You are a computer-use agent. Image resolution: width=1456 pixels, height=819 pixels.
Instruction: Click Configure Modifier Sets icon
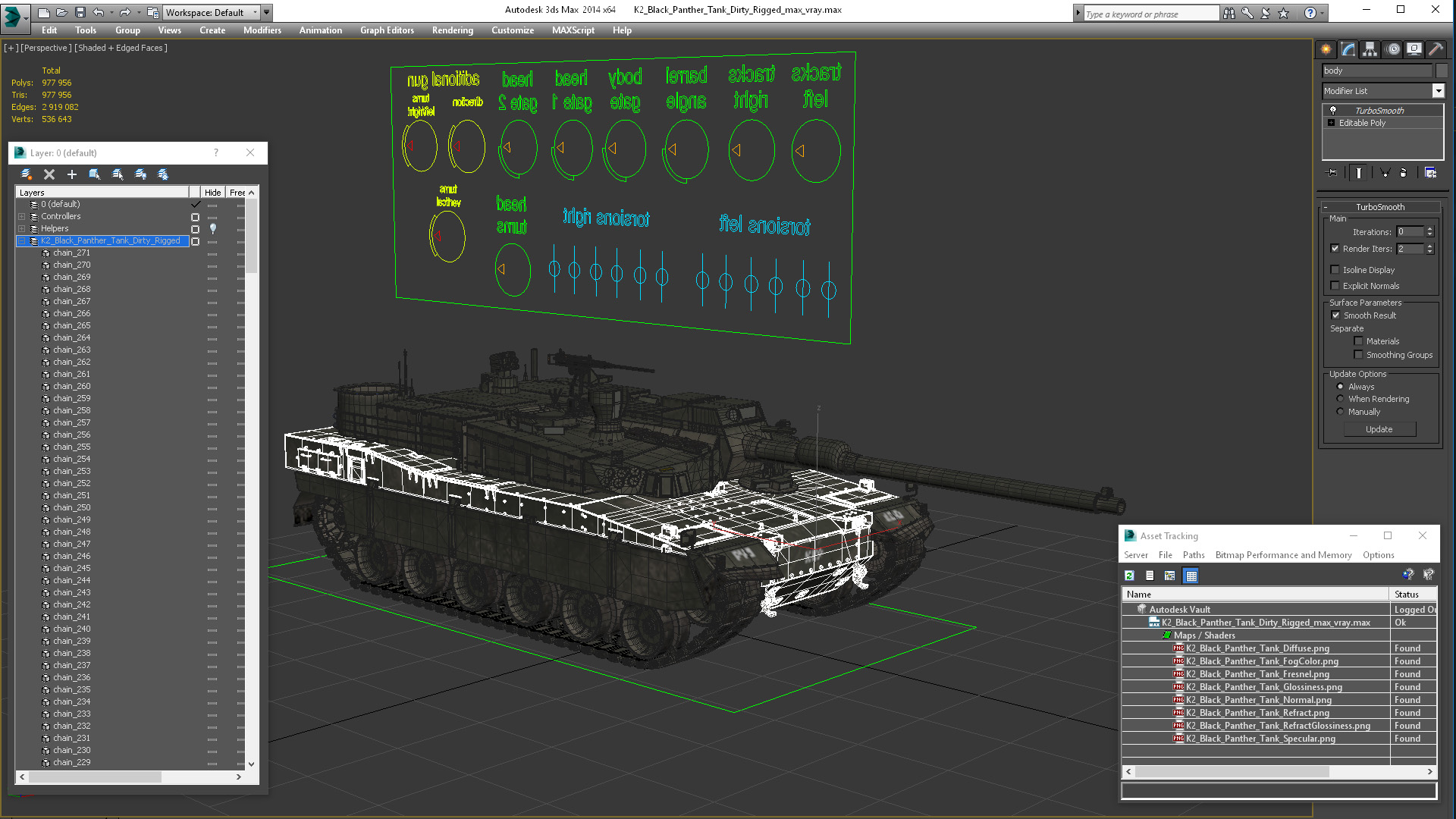[x=1430, y=173]
